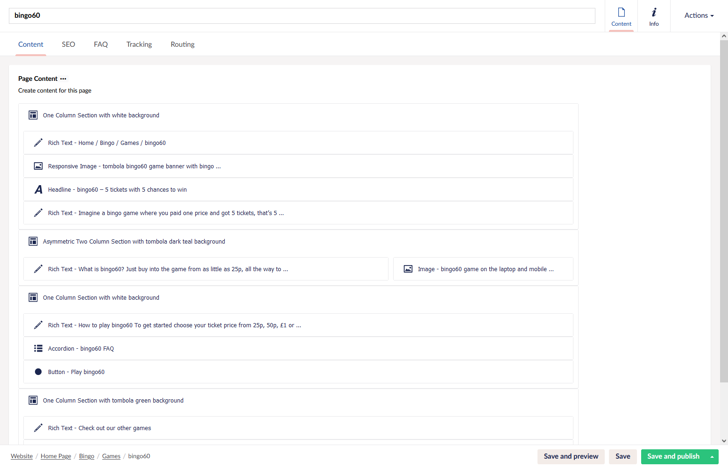The height and width of the screenshot is (467, 728).
Task: Open the Info panel icon
Action: point(654,16)
